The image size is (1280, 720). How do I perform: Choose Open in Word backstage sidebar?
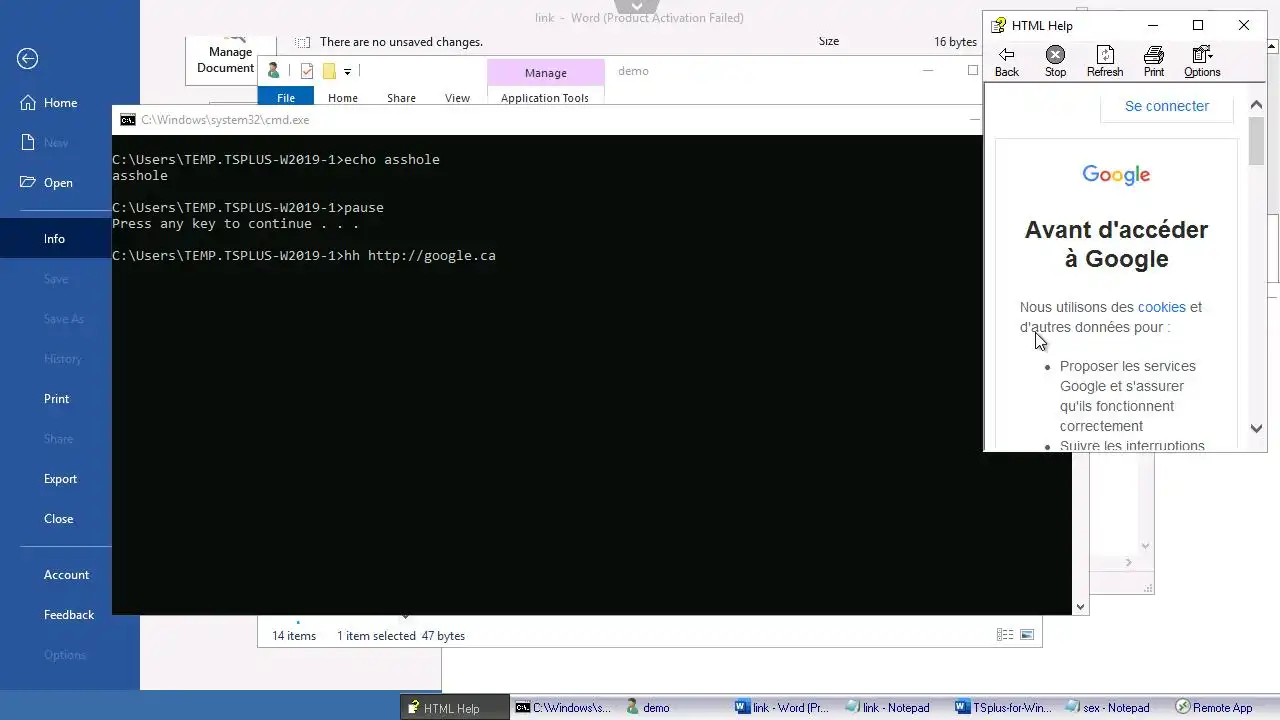[x=58, y=183]
